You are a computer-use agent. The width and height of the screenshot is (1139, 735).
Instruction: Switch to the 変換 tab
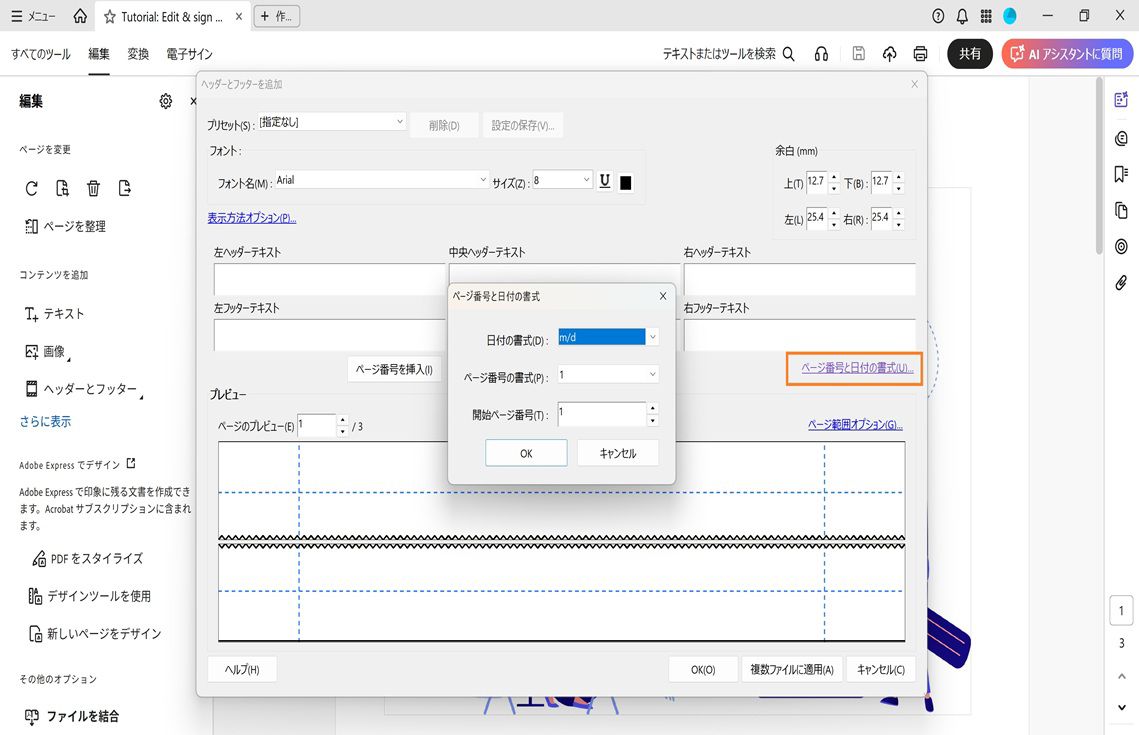(x=138, y=54)
